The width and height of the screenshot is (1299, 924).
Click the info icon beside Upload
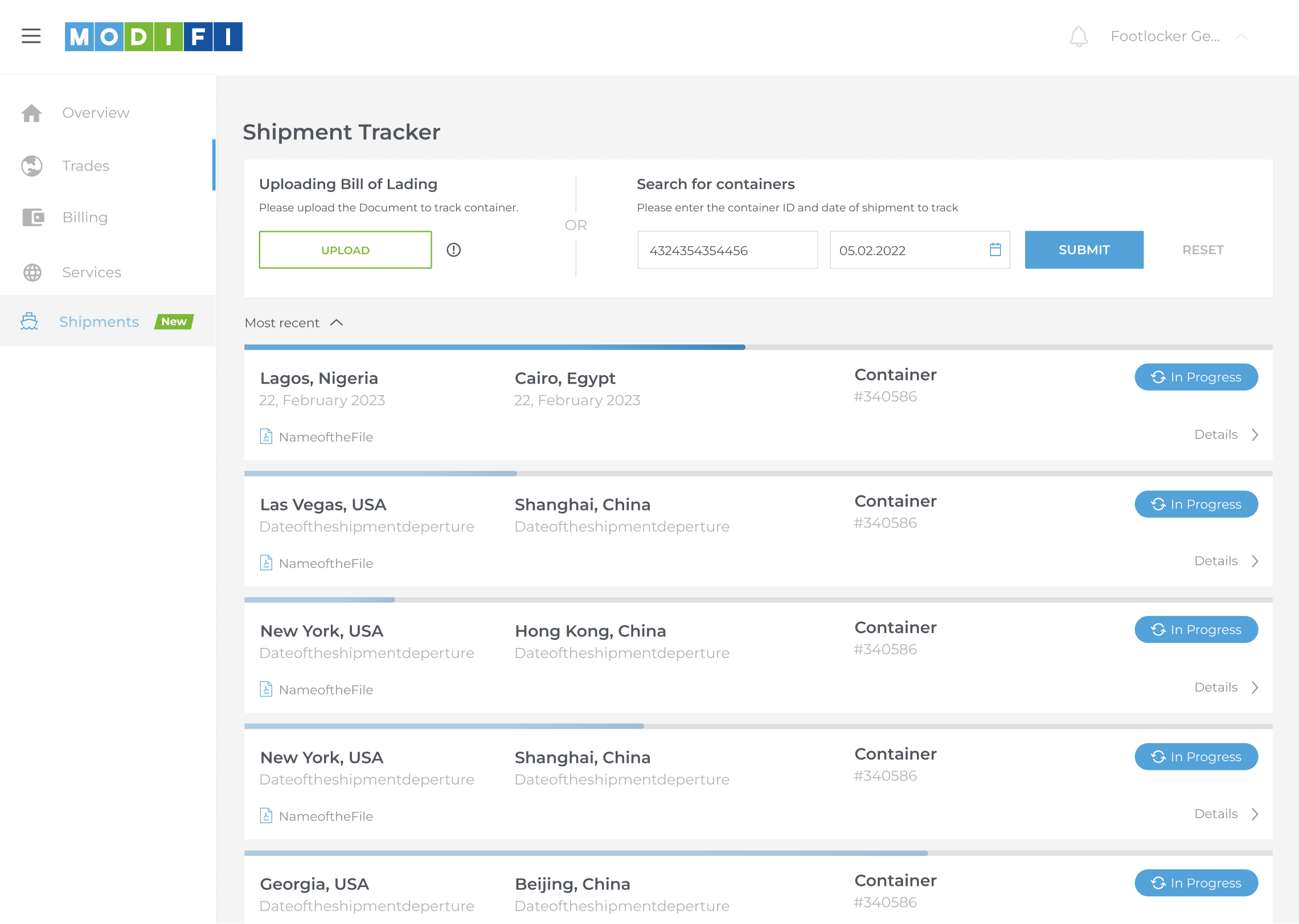pyautogui.click(x=453, y=249)
